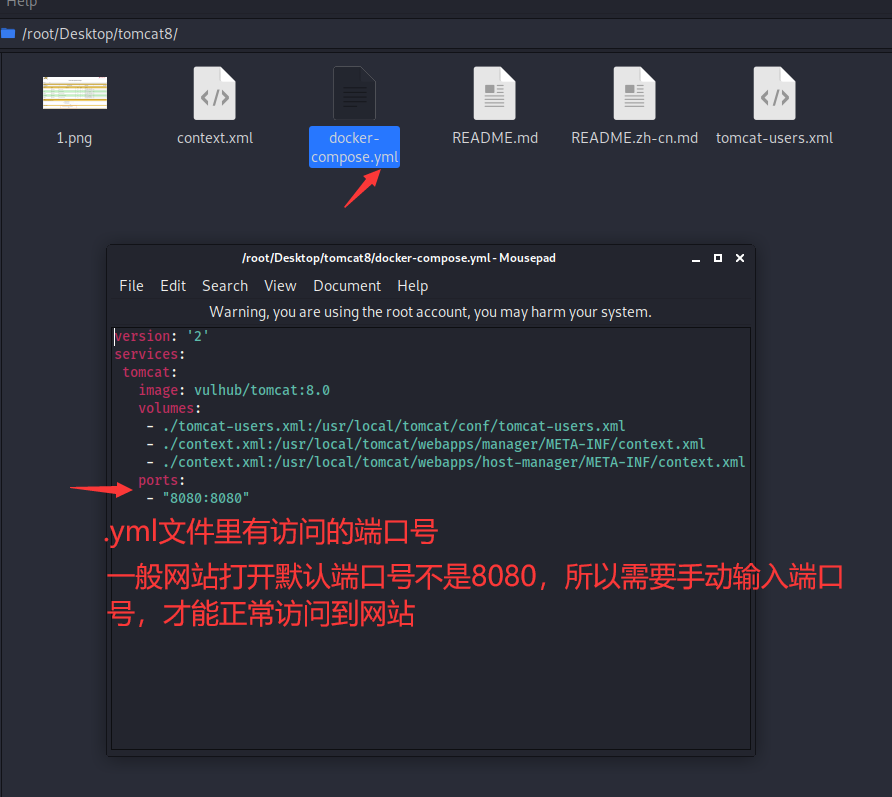The width and height of the screenshot is (892, 797).
Task: Select the README.zh-cn.md file icon
Action: tap(634, 93)
